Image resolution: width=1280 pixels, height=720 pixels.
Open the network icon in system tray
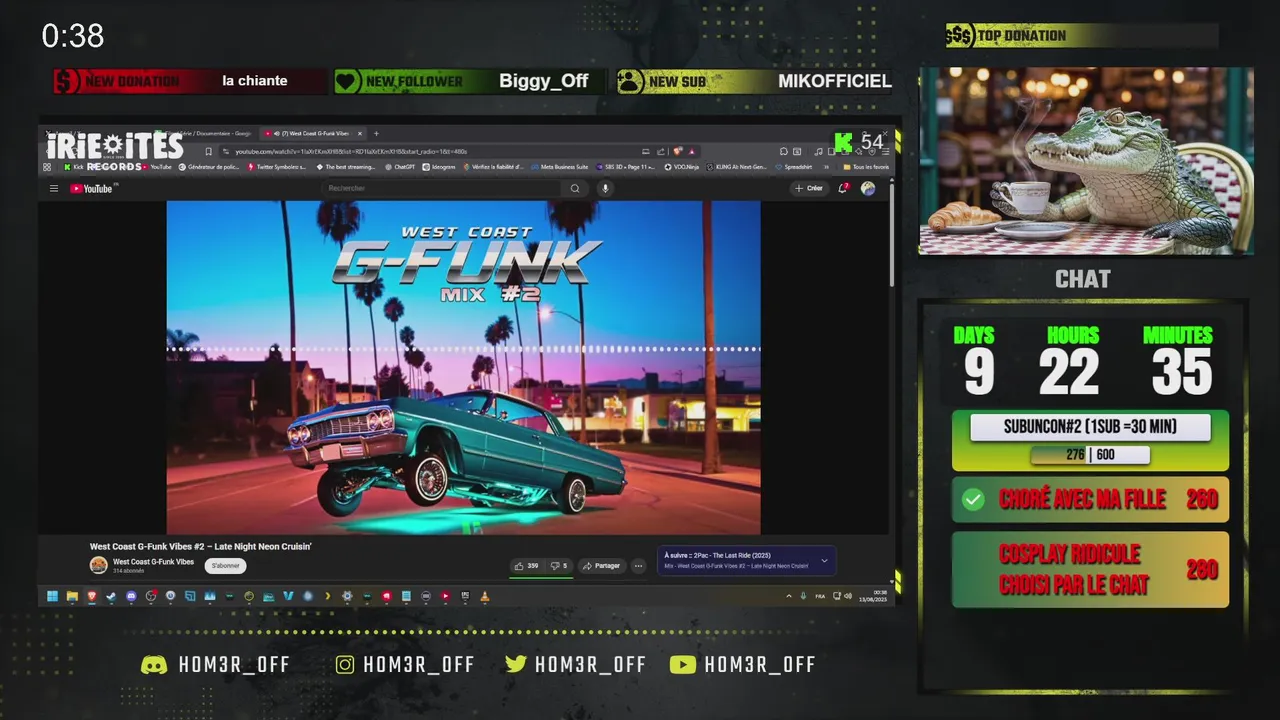coord(836,596)
